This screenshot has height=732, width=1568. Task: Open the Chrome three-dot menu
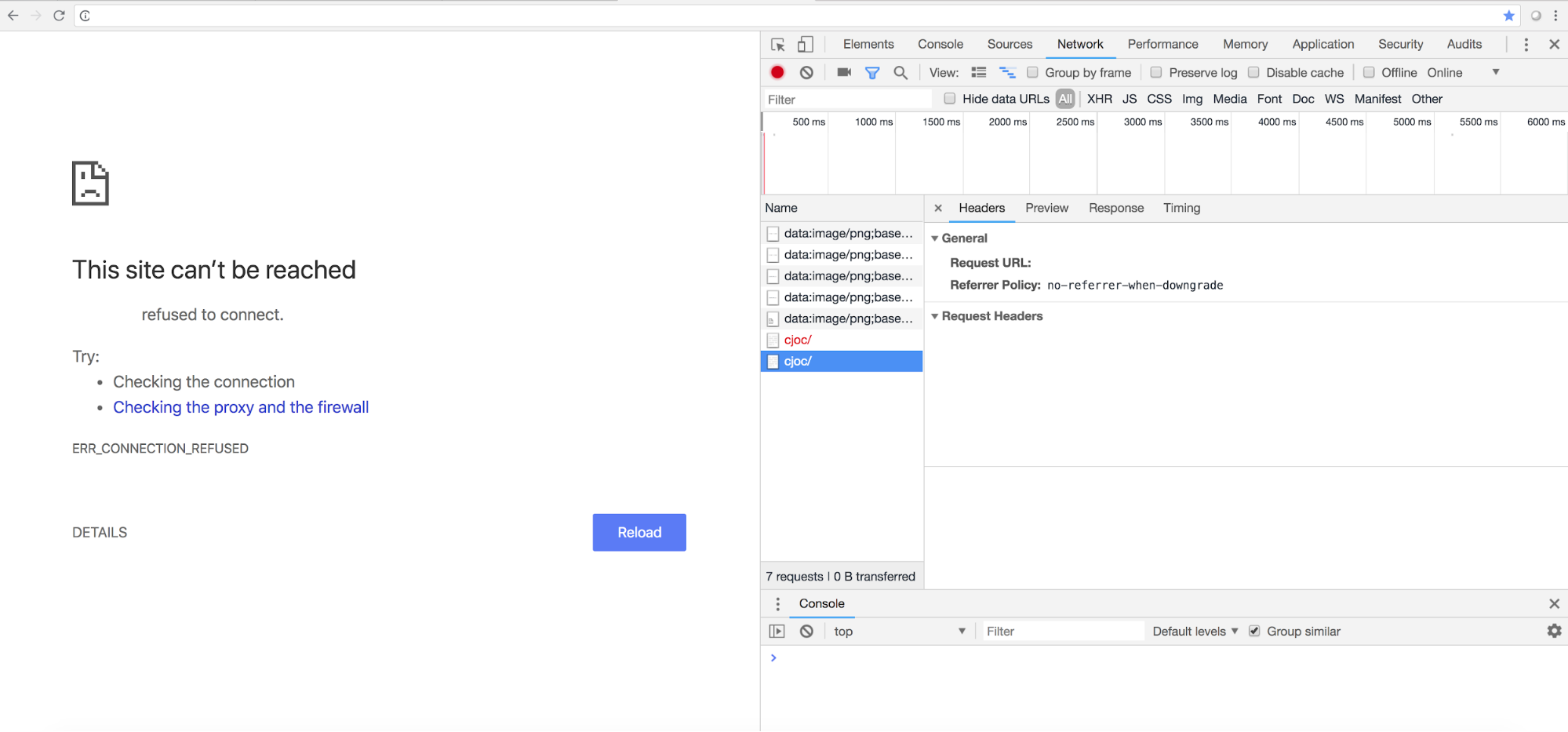click(1556, 16)
